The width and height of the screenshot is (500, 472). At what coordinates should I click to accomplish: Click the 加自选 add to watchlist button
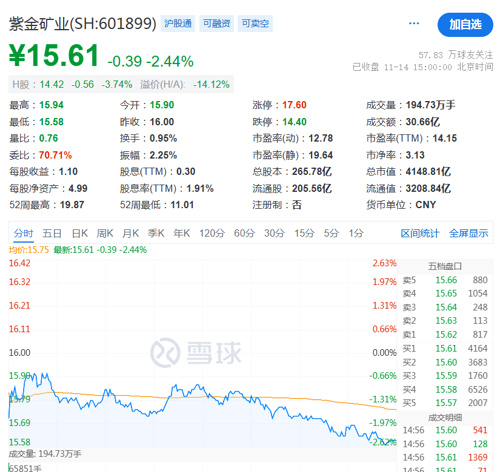tap(465, 25)
